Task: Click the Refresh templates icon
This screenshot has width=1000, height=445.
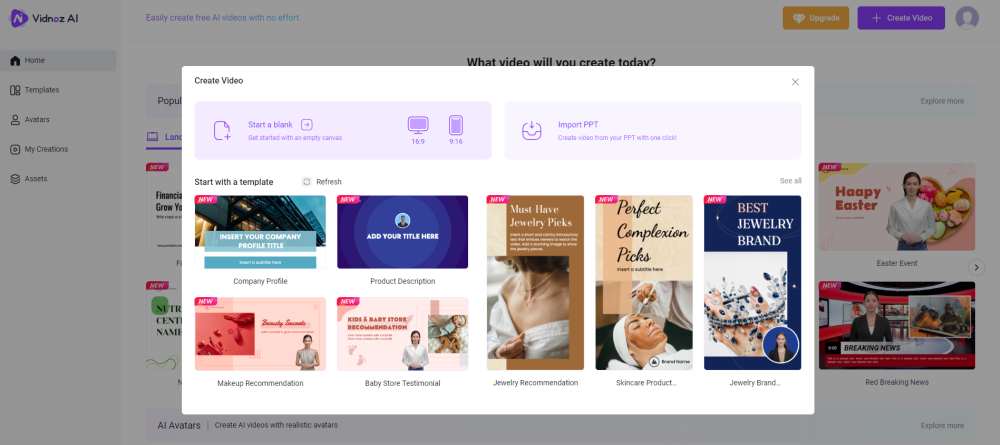Action: (307, 182)
